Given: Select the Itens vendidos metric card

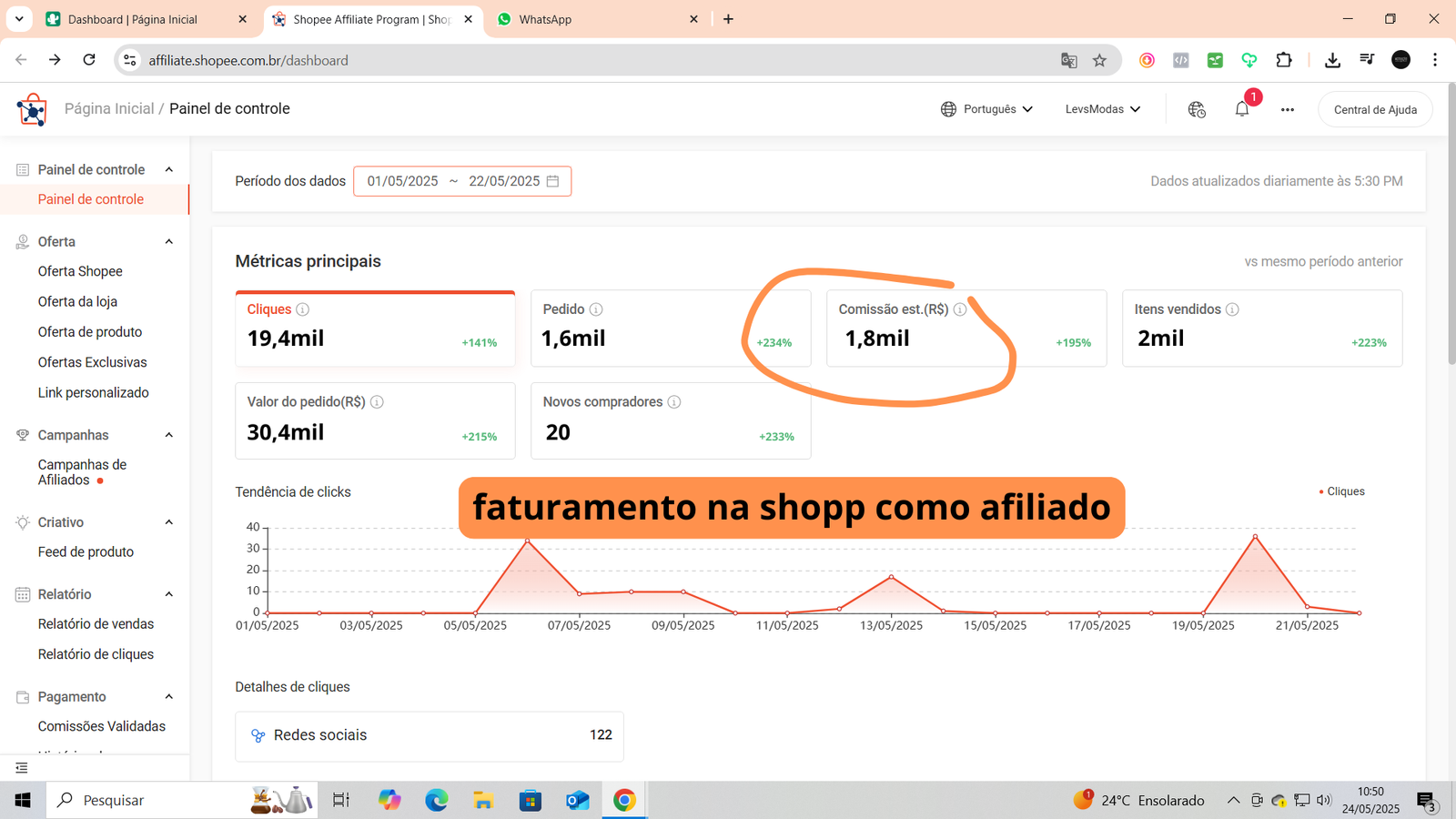Looking at the screenshot, I should point(1262,329).
